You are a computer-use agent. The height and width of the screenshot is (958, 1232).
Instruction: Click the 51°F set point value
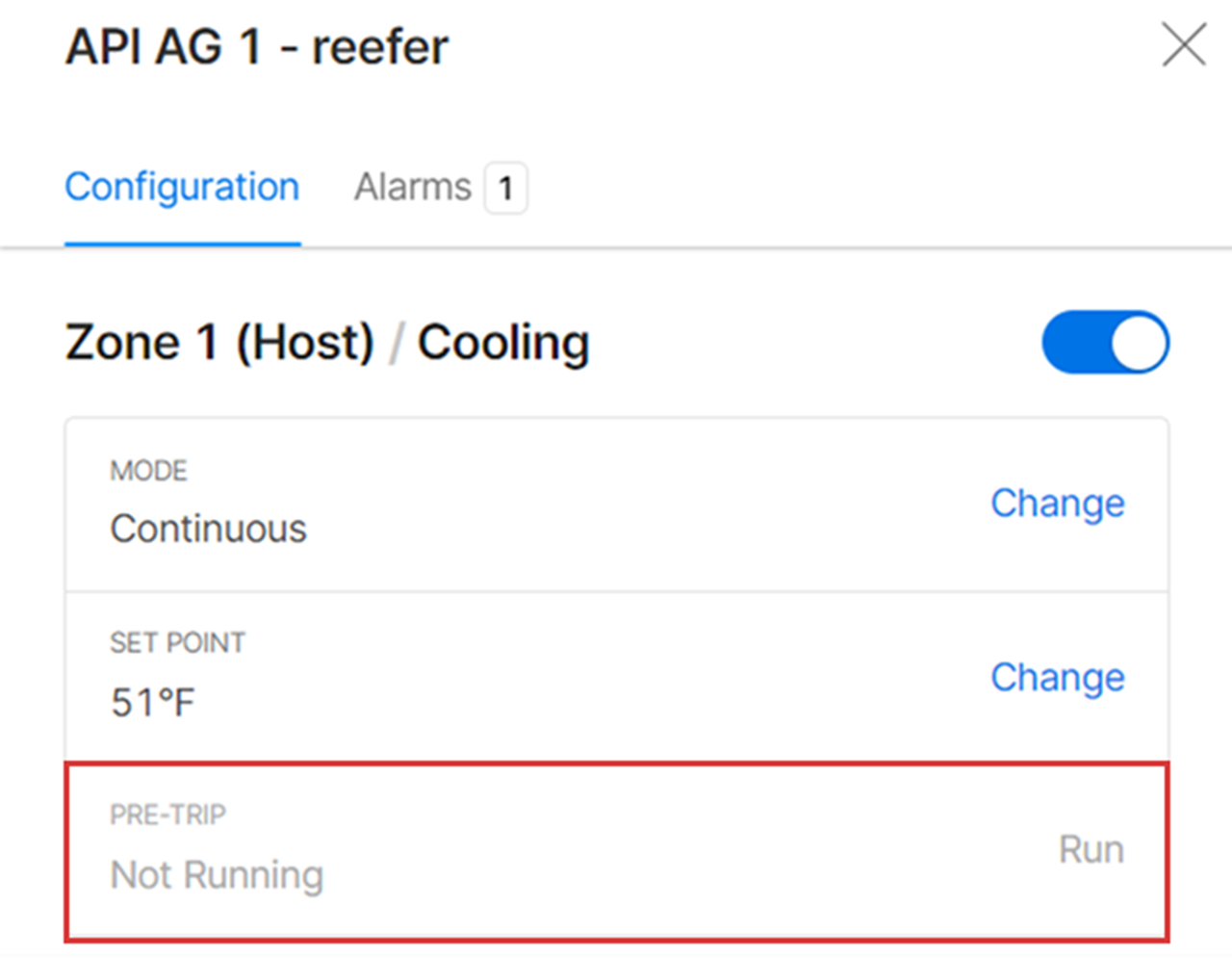coord(152,703)
